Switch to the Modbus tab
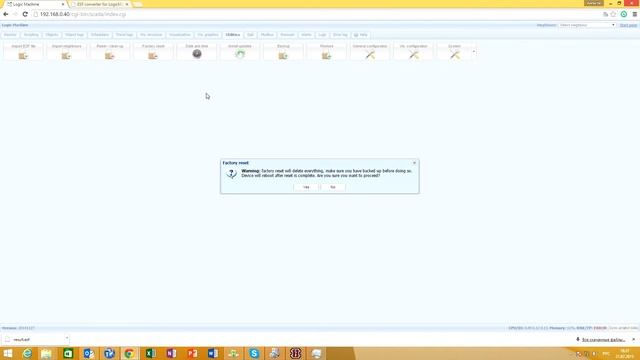The image size is (640, 360). click(267, 35)
